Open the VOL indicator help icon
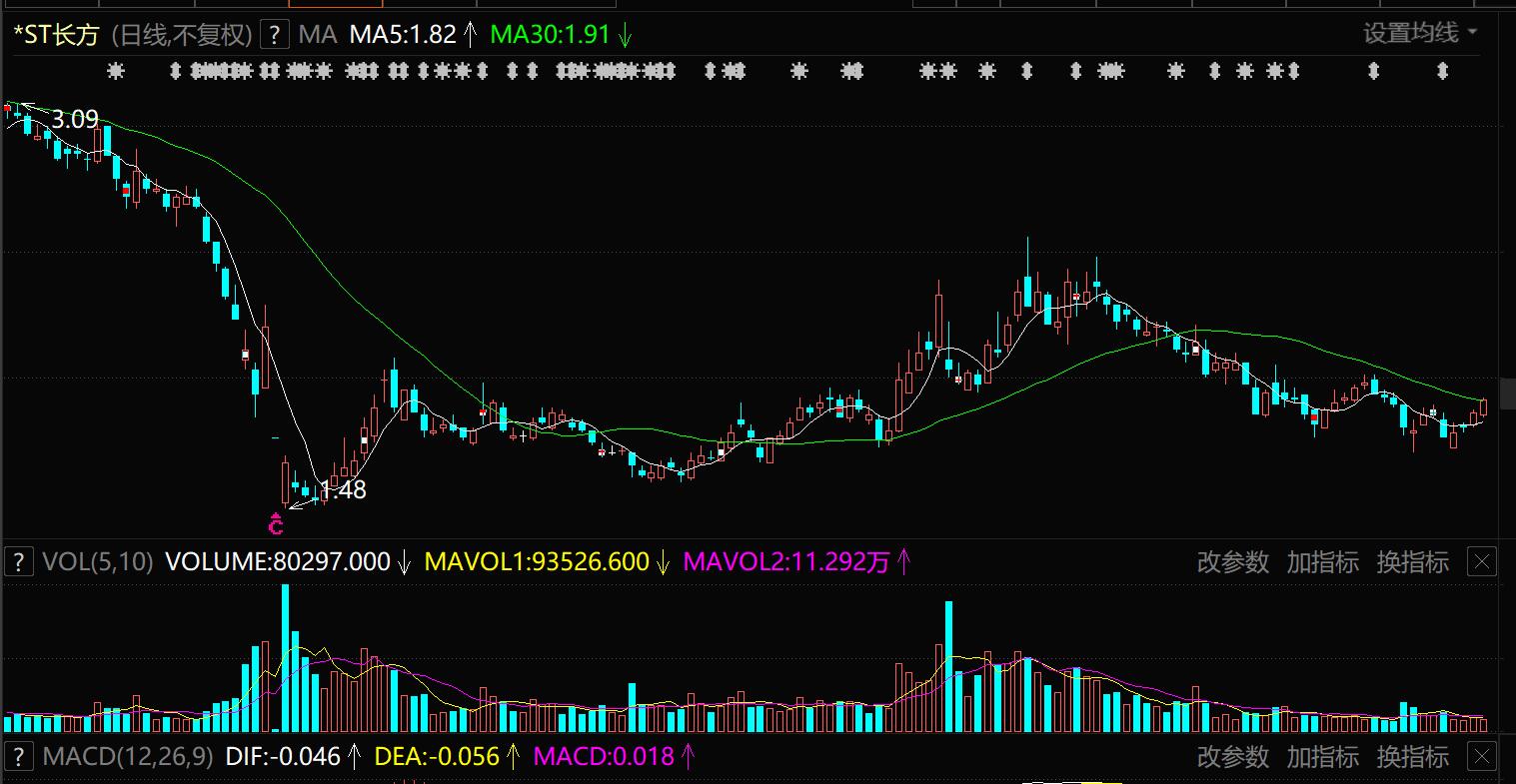 (x=18, y=562)
